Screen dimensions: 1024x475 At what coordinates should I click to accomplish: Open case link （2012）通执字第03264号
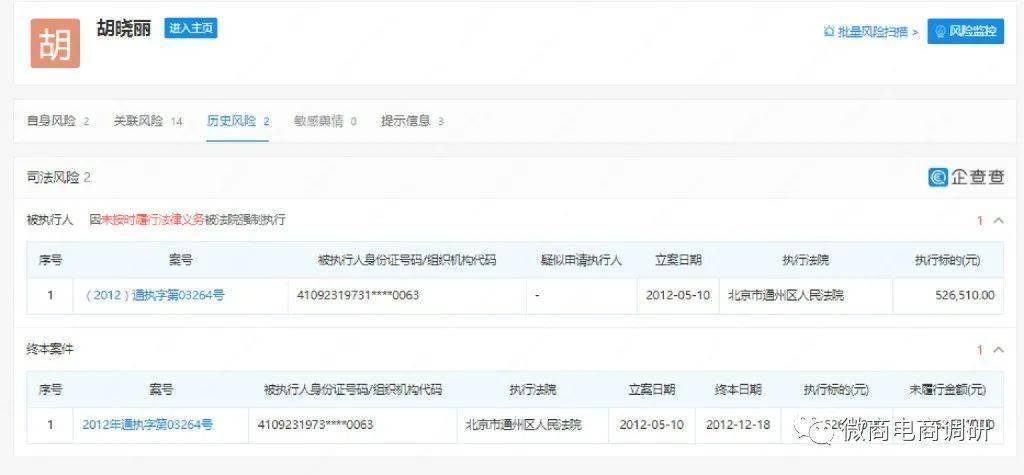click(x=155, y=295)
